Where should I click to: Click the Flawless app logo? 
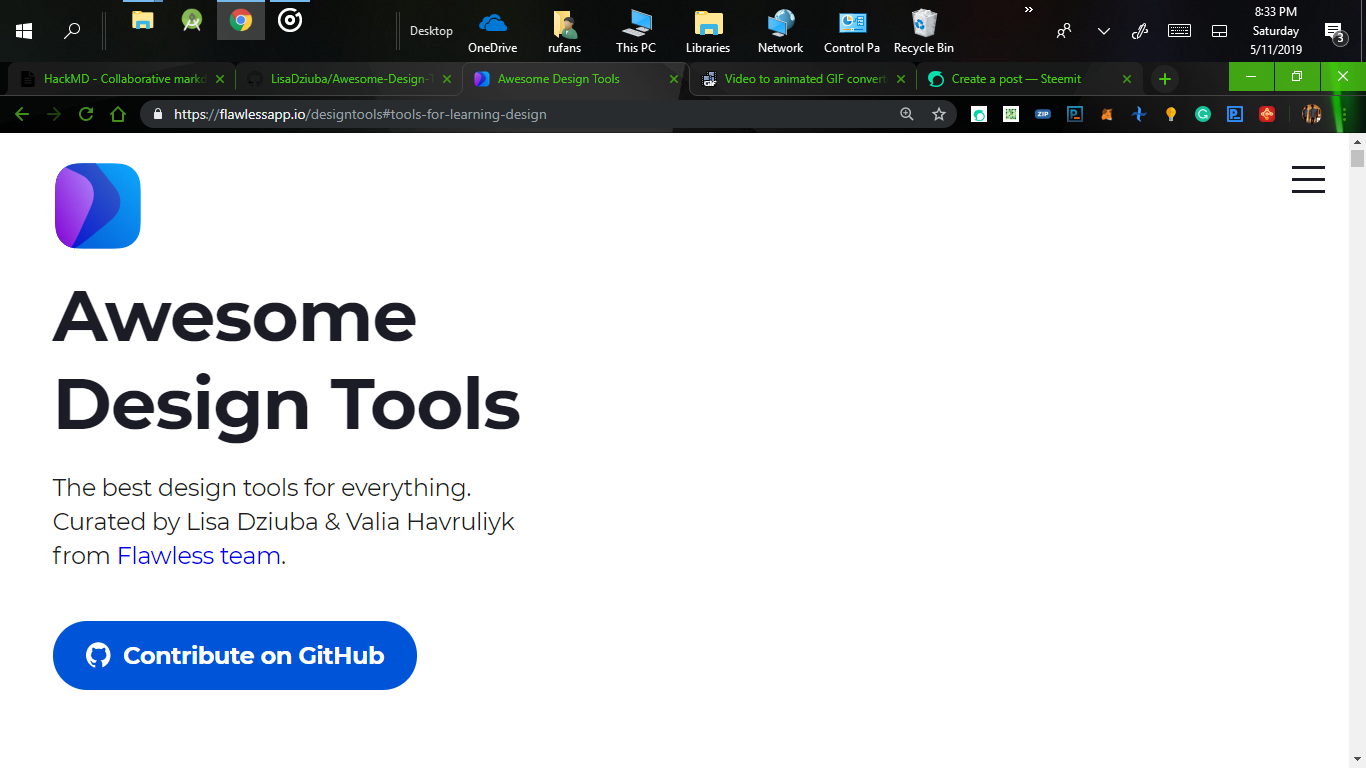(x=98, y=206)
